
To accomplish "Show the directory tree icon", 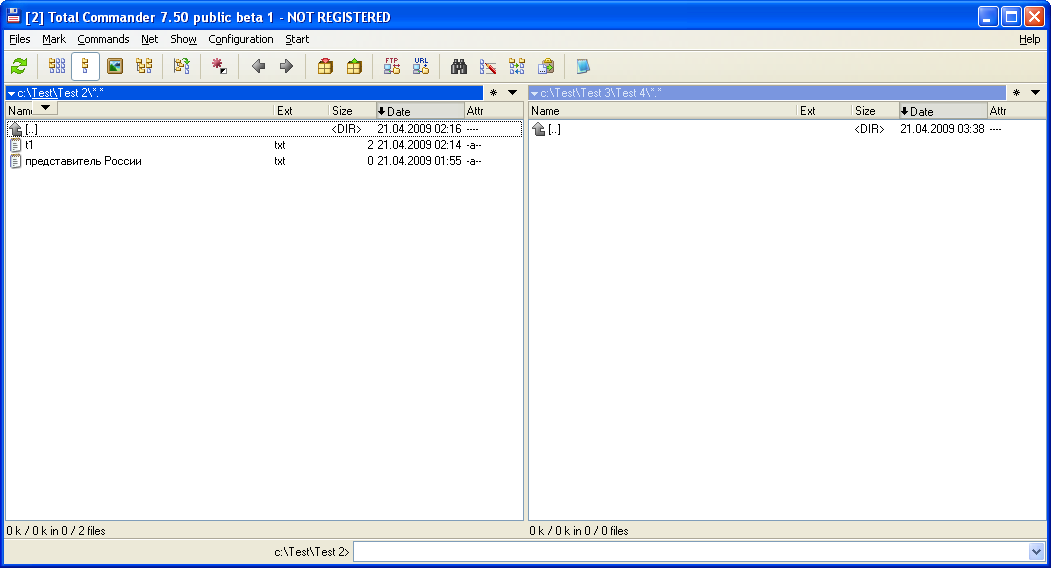I will point(144,66).
